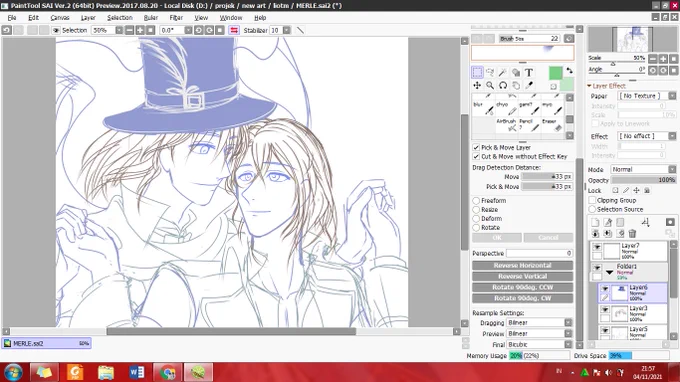Toggle flip view horizontal red arrows icon

[x=234, y=30]
